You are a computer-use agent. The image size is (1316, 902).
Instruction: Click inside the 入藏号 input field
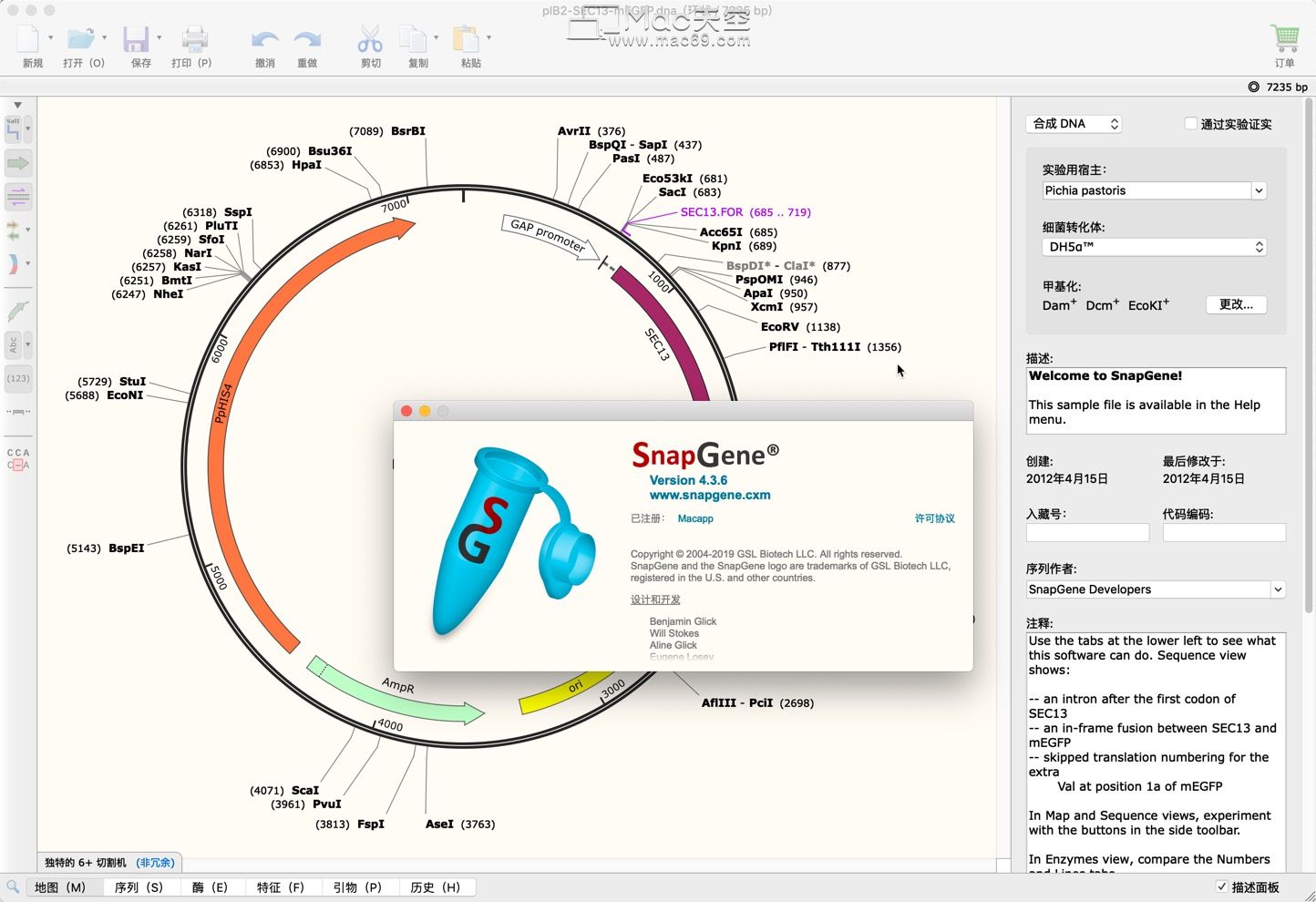point(1087,533)
